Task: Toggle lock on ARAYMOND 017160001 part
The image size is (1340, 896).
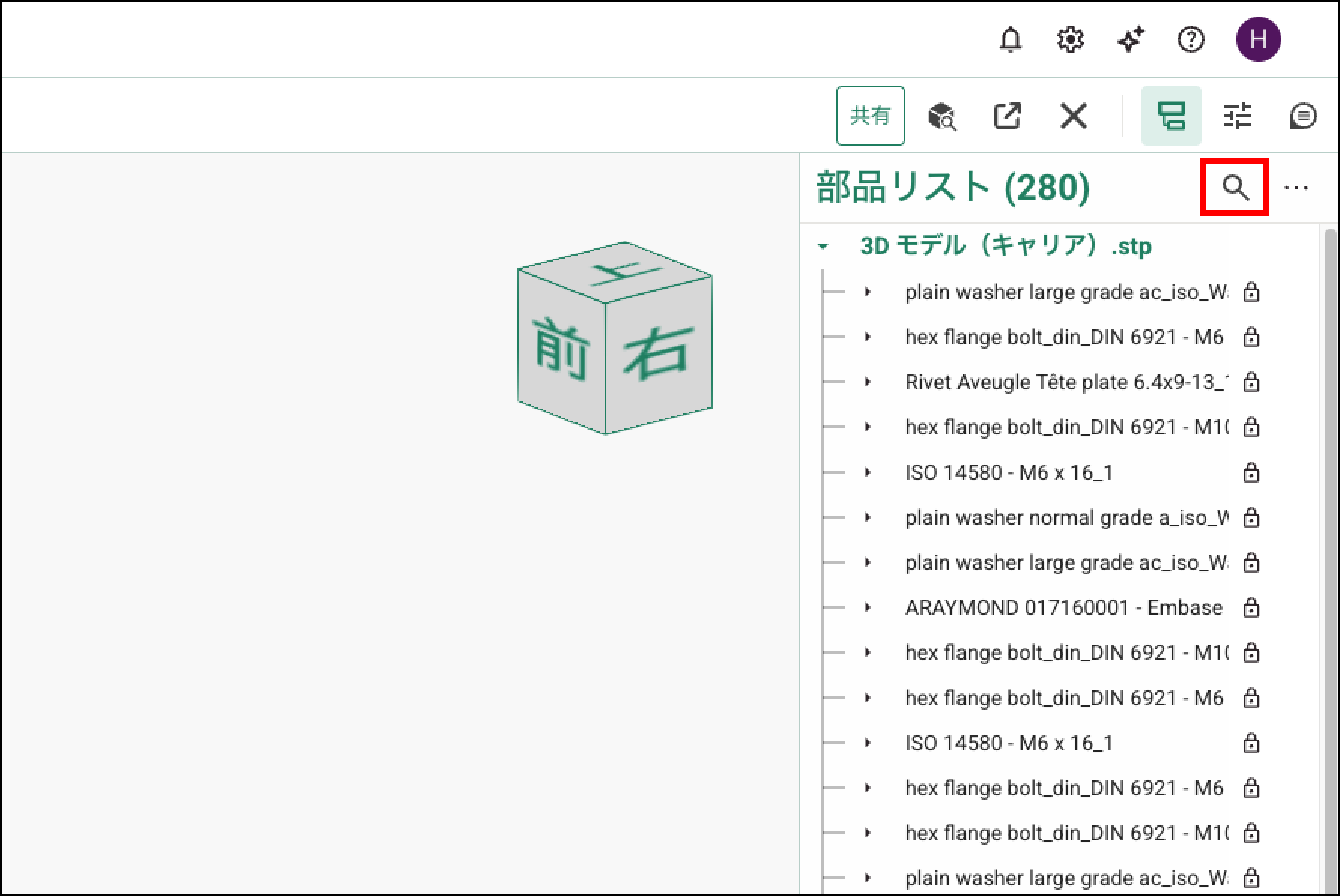Action: click(x=1251, y=607)
